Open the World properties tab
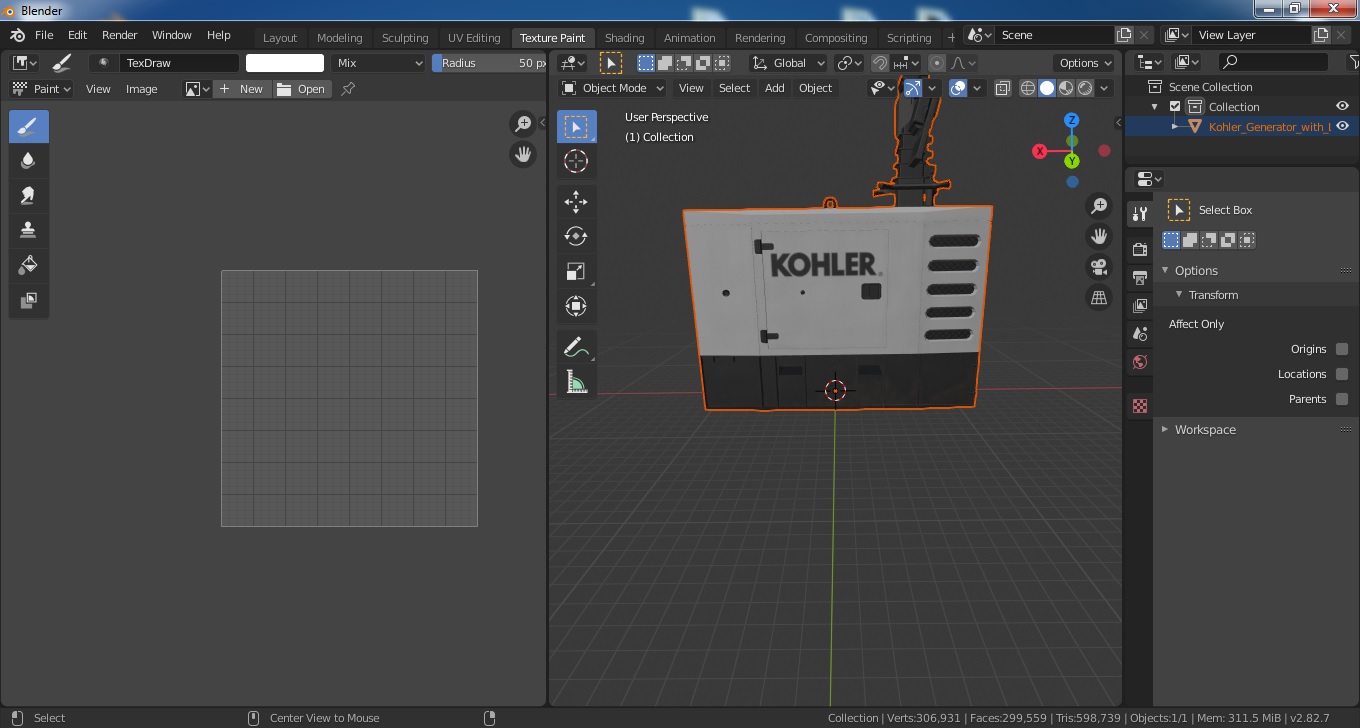Image resolution: width=1360 pixels, height=728 pixels. pos(1139,362)
